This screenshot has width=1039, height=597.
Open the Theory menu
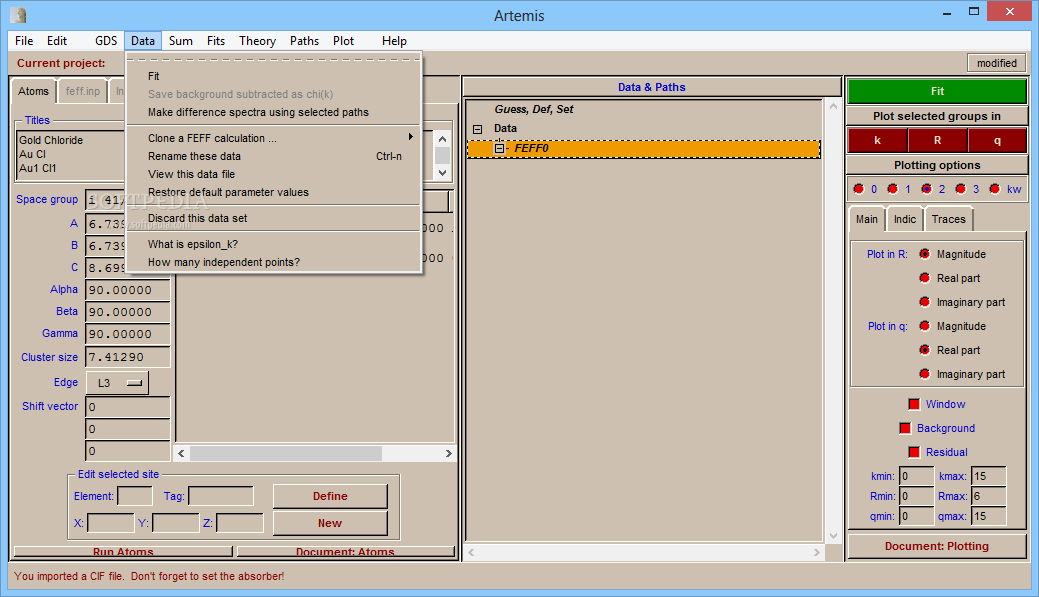(x=258, y=40)
